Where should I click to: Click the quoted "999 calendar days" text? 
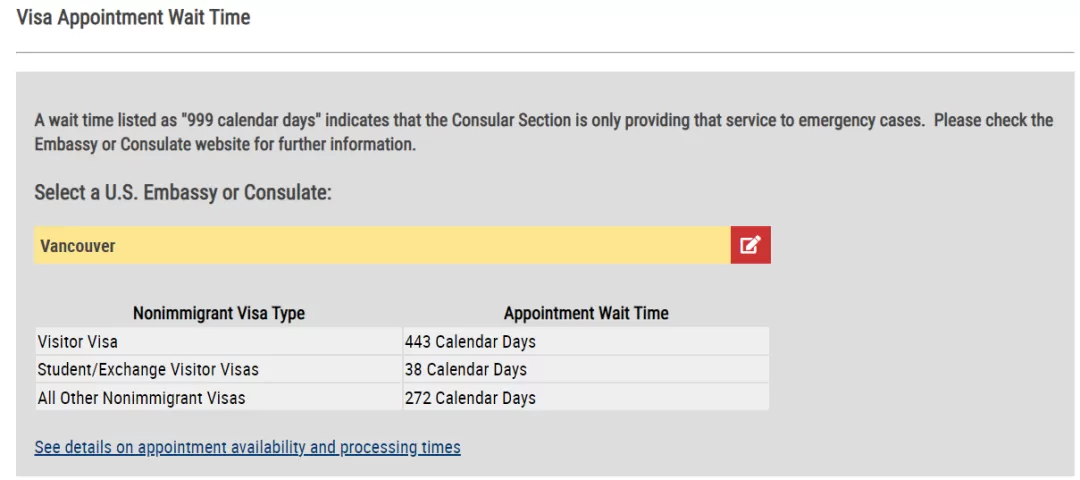pos(251,121)
